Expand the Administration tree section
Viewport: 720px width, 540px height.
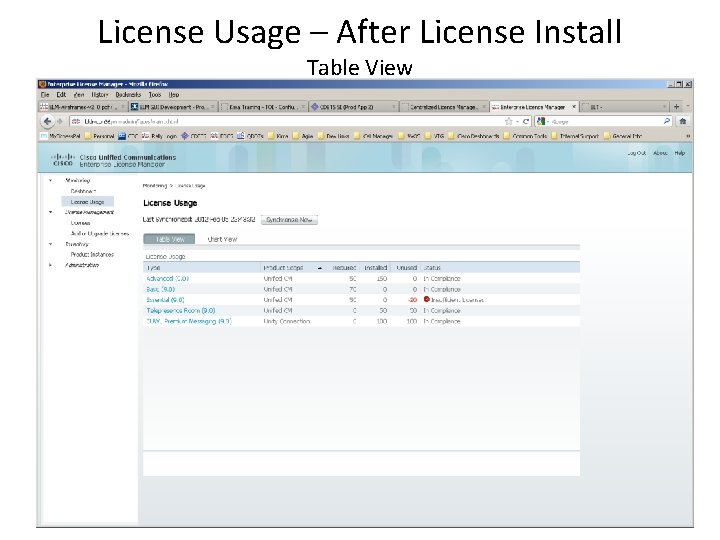tap(51, 265)
